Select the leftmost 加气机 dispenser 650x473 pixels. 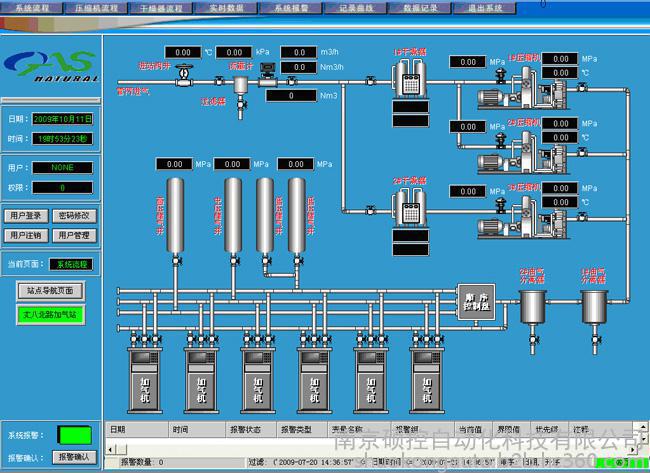[x=145, y=380]
